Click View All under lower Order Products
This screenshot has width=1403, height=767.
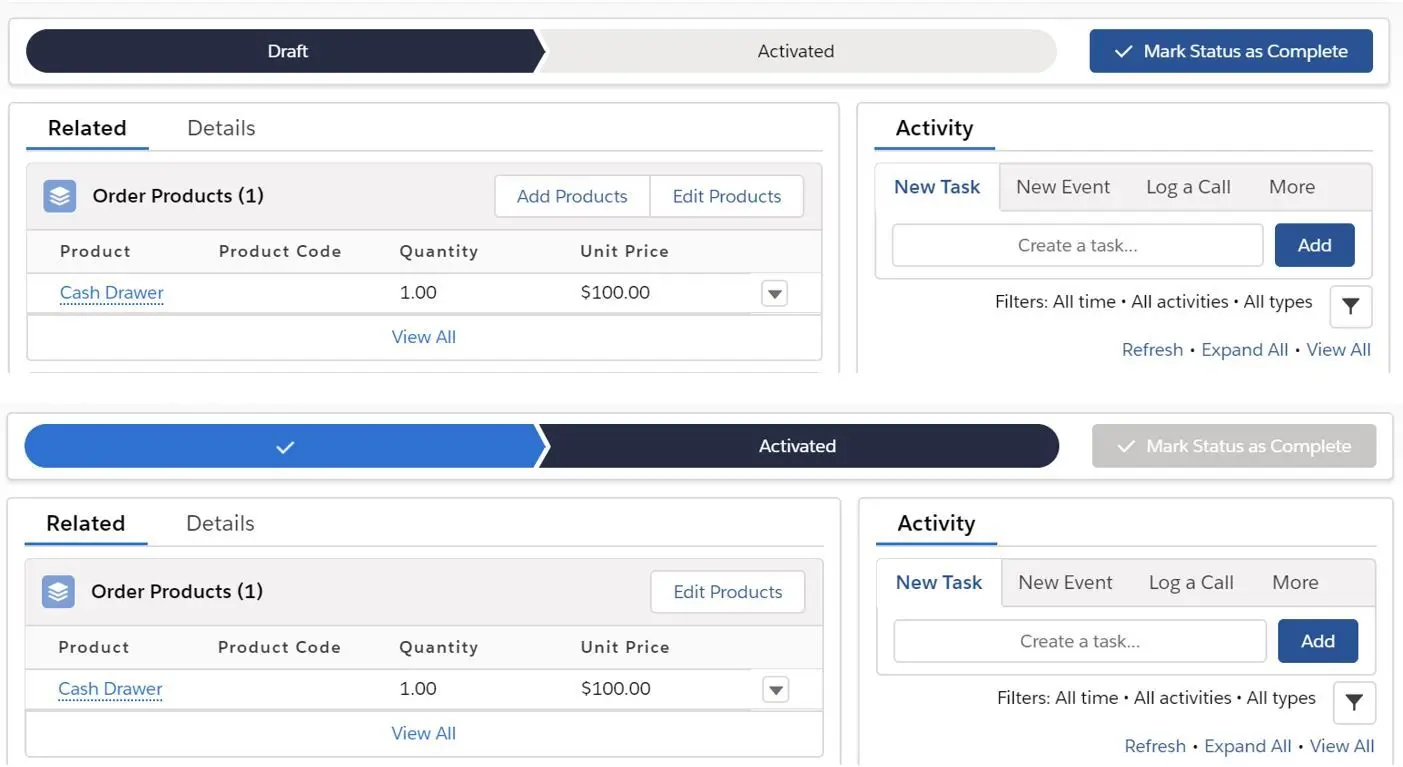pyautogui.click(x=424, y=733)
